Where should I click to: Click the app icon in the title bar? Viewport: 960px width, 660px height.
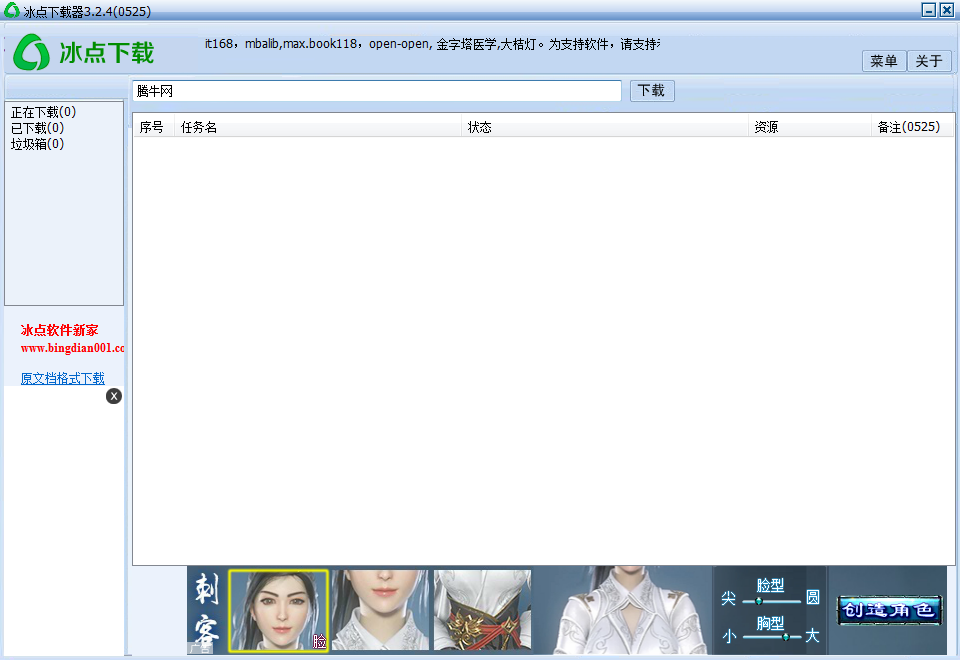coord(10,10)
